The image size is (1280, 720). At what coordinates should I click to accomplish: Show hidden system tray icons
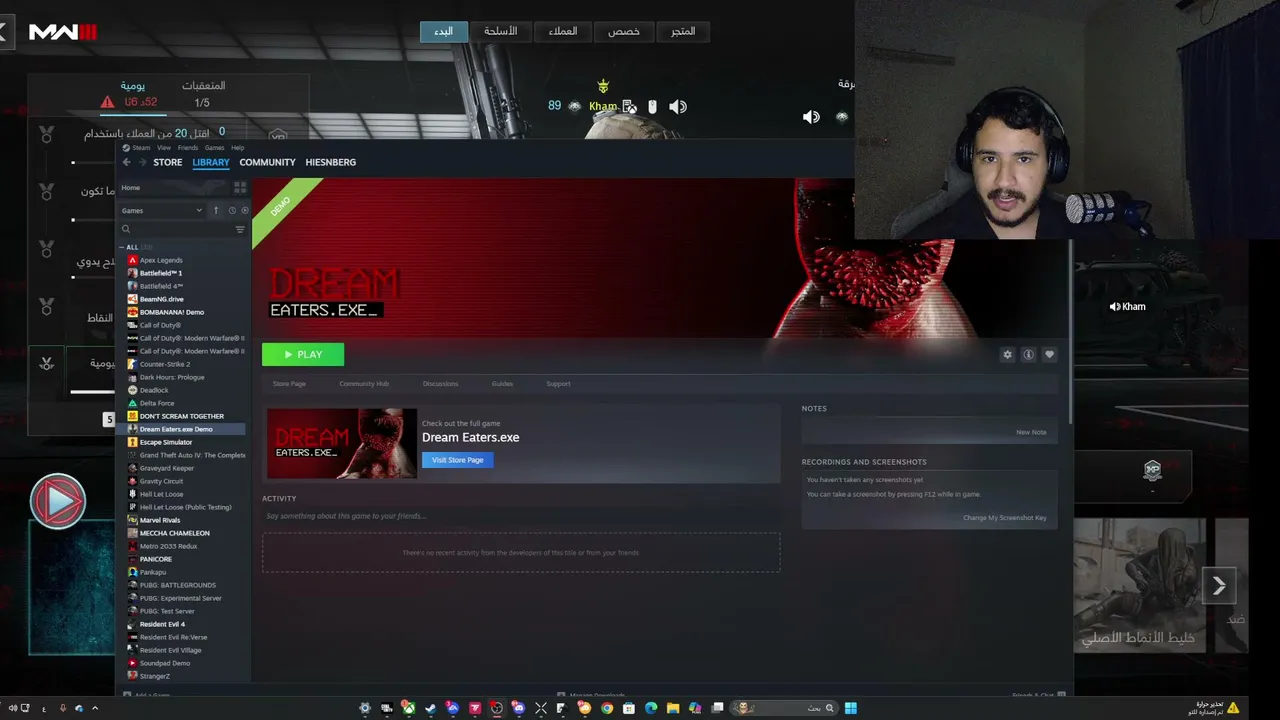click(x=96, y=708)
